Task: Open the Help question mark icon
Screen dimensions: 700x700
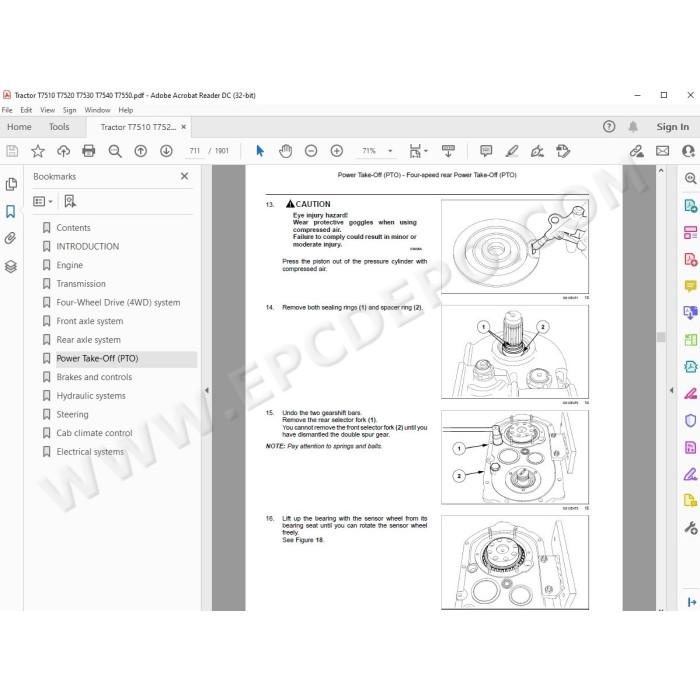Action: click(x=609, y=127)
